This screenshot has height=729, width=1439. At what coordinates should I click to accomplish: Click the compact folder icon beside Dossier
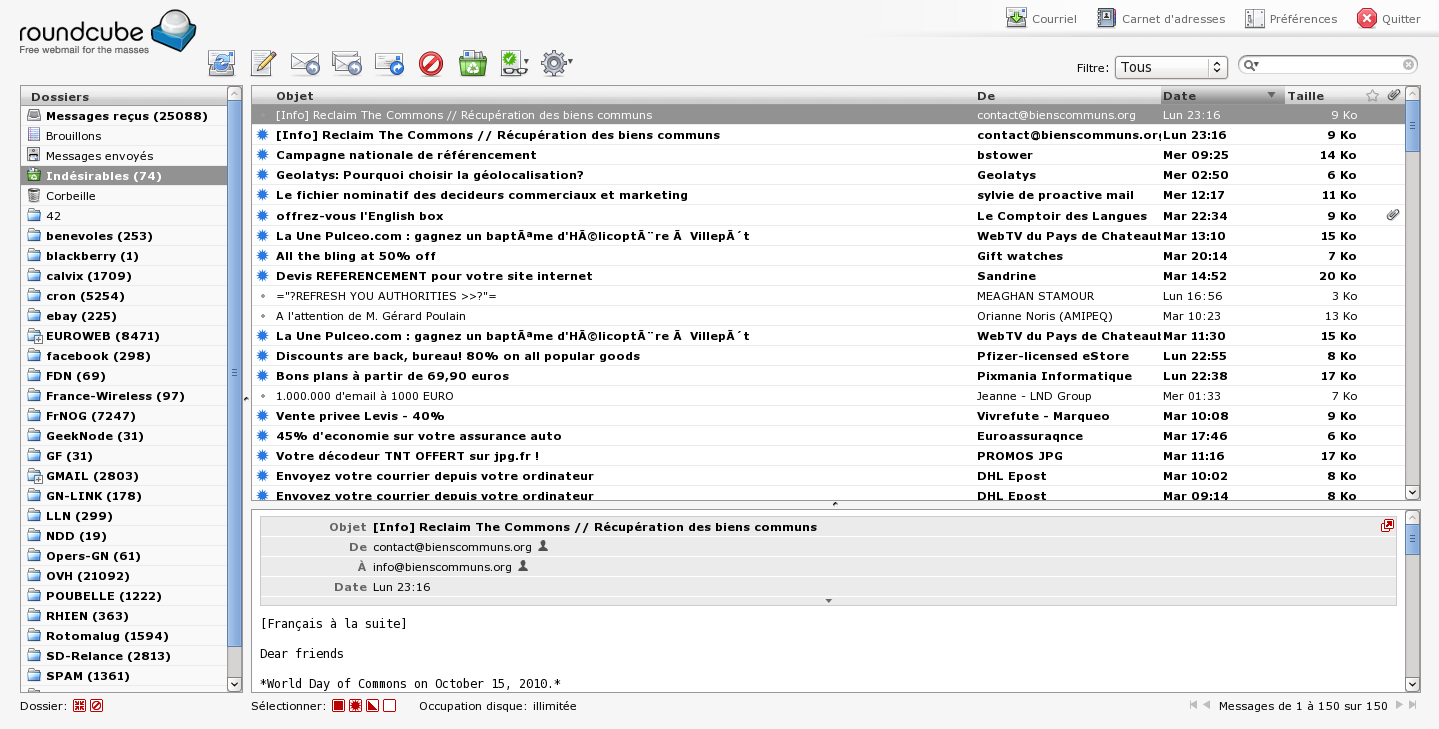79,706
